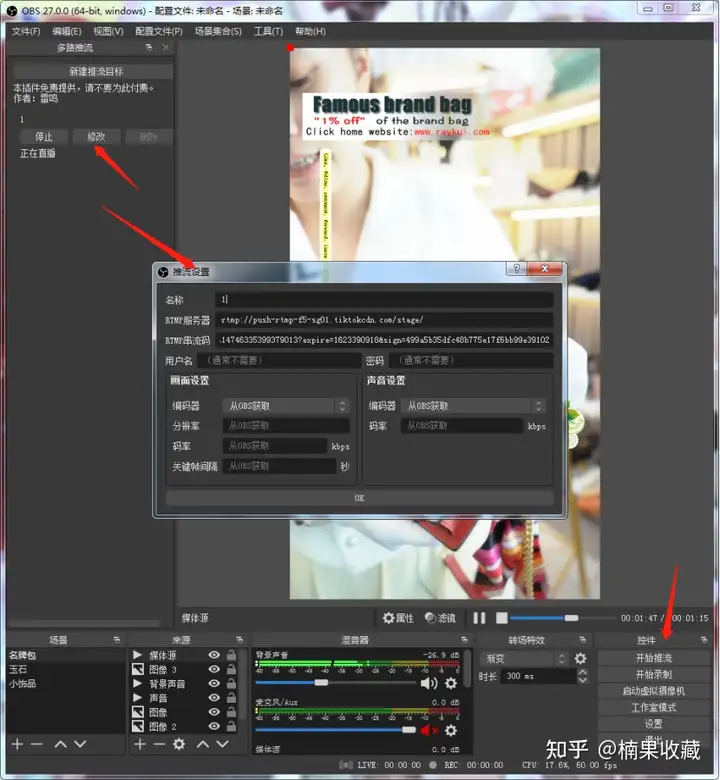Image resolution: width=720 pixels, height=780 pixels.
Task: Increase 时长 duration with up arrow
Action: tap(582, 672)
